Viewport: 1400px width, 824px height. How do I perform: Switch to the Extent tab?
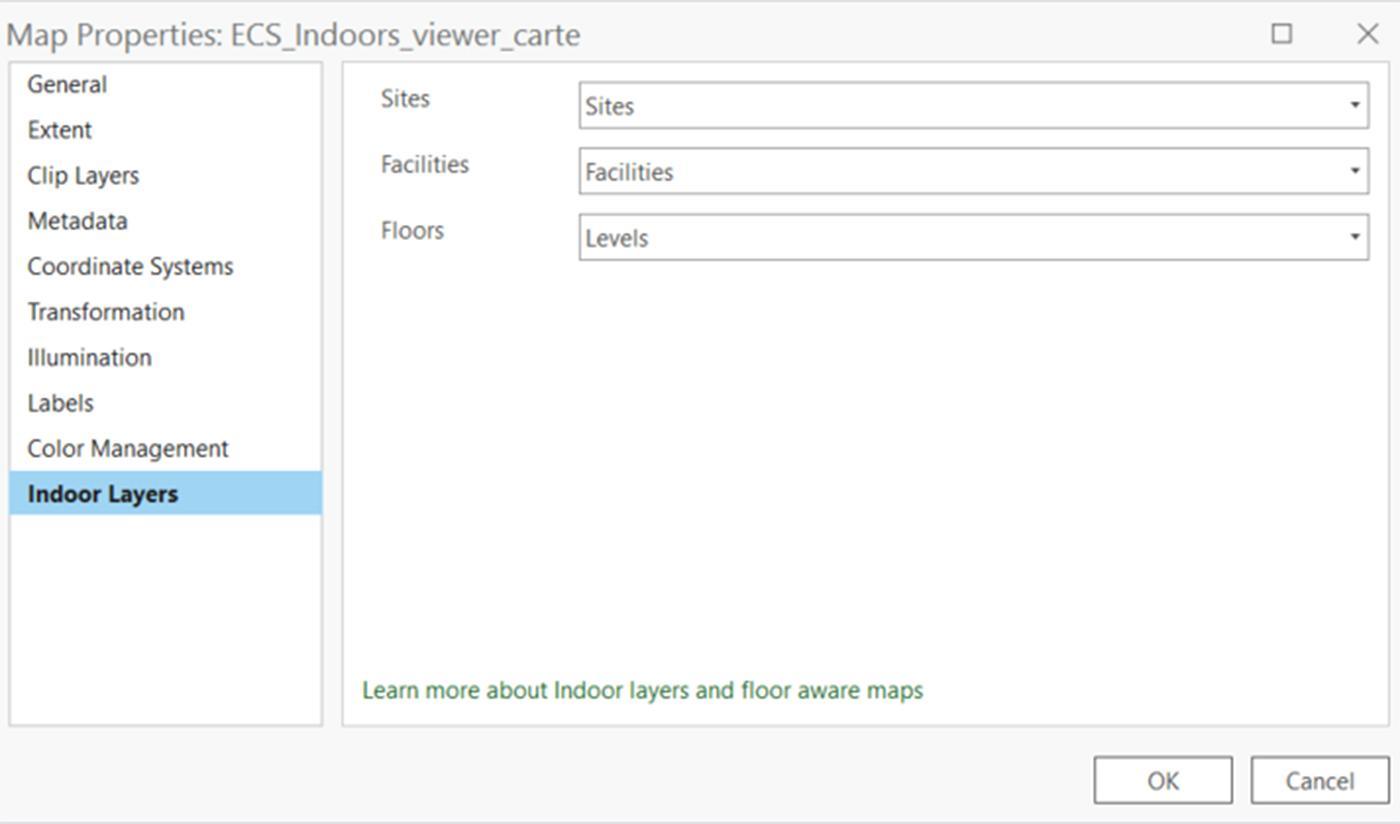pyautogui.click(x=59, y=130)
